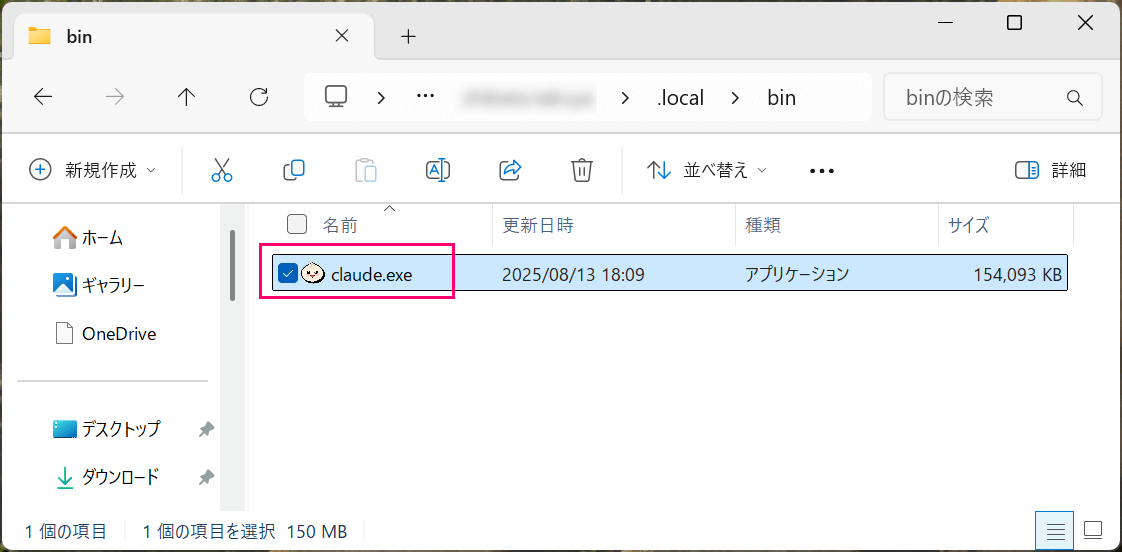Click the This PC monitor icon in address bar
This screenshot has width=1122, height=552.
336,97
